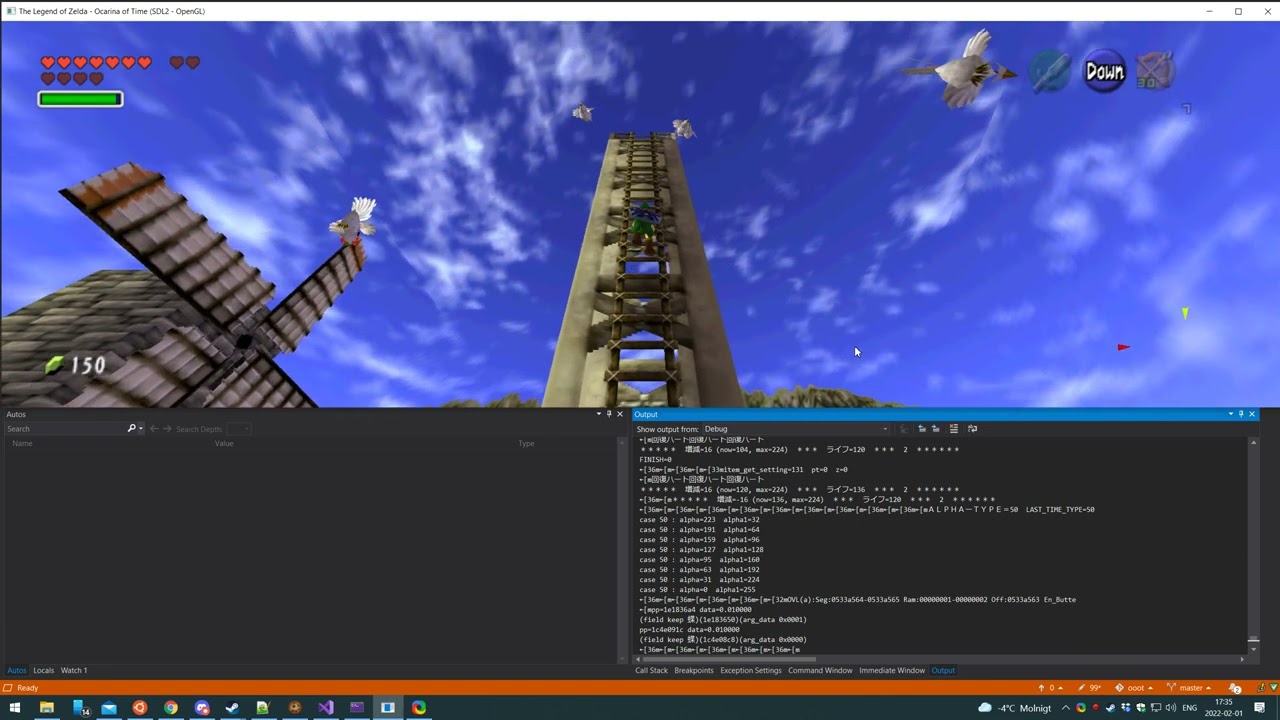This screenshot has height=720, width=1280.
Task: Toggle Word Wrap icon in Output toolbar
Action: click(x=972, y=429)
